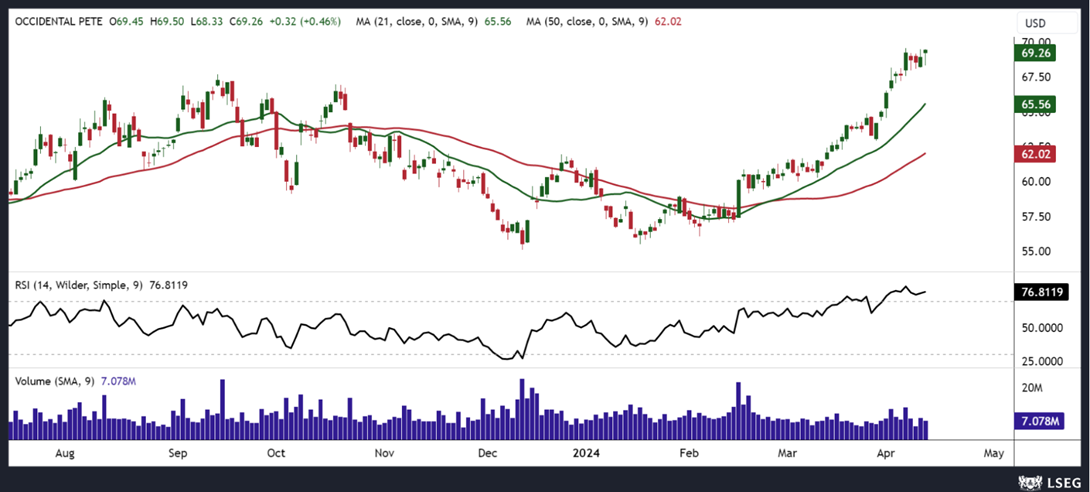Click the OCCIDENTAL PETE symbol title
This screenshot has width=1090, height=492.
click(x=56, y=22)
